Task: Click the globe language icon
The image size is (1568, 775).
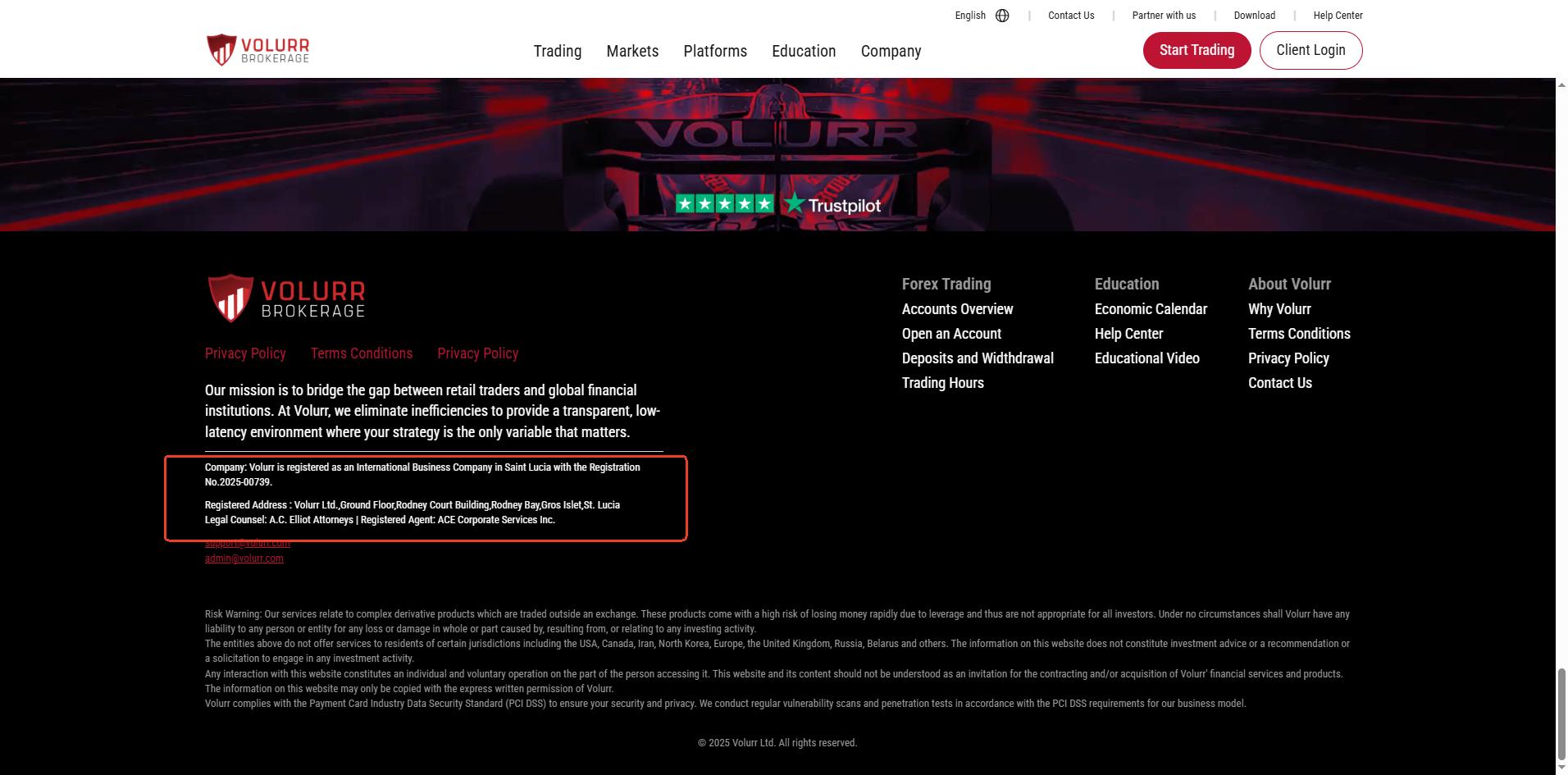Action: (1002, 16)
